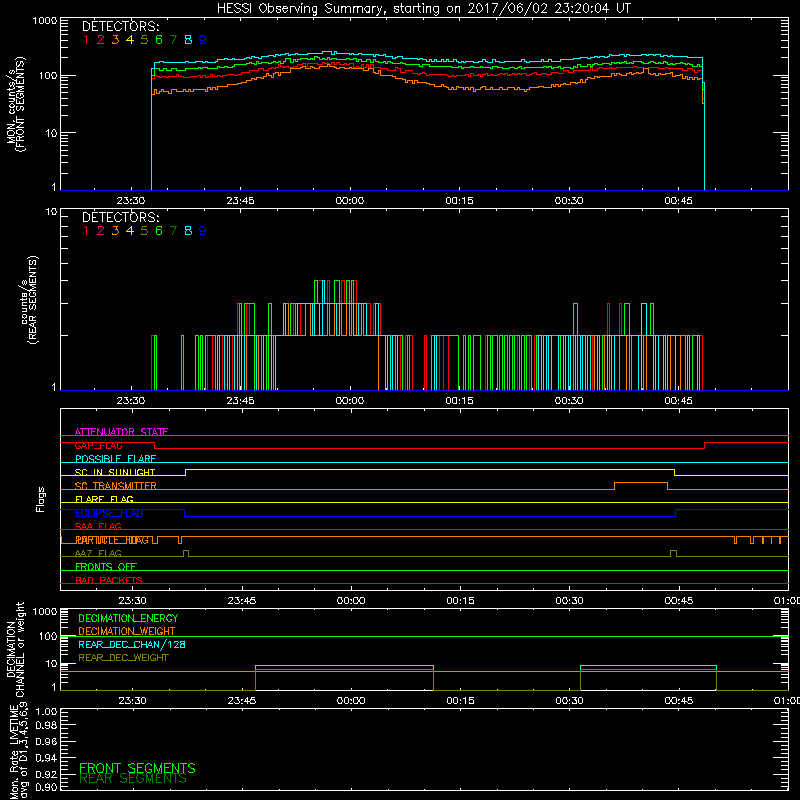This screenshot has width=800, height=800.
Task: Select magenta detector 2 in front segments legend
Action: coord(101,40)
